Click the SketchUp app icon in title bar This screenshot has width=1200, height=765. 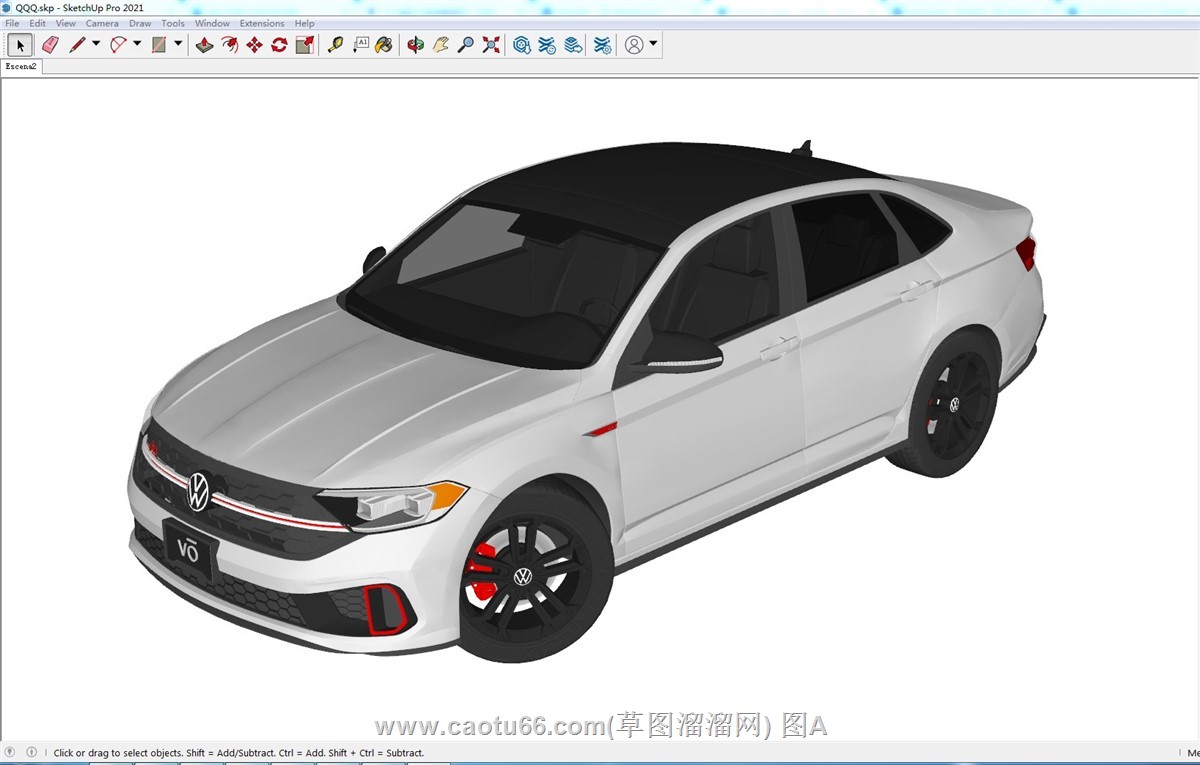click(7, 7)
